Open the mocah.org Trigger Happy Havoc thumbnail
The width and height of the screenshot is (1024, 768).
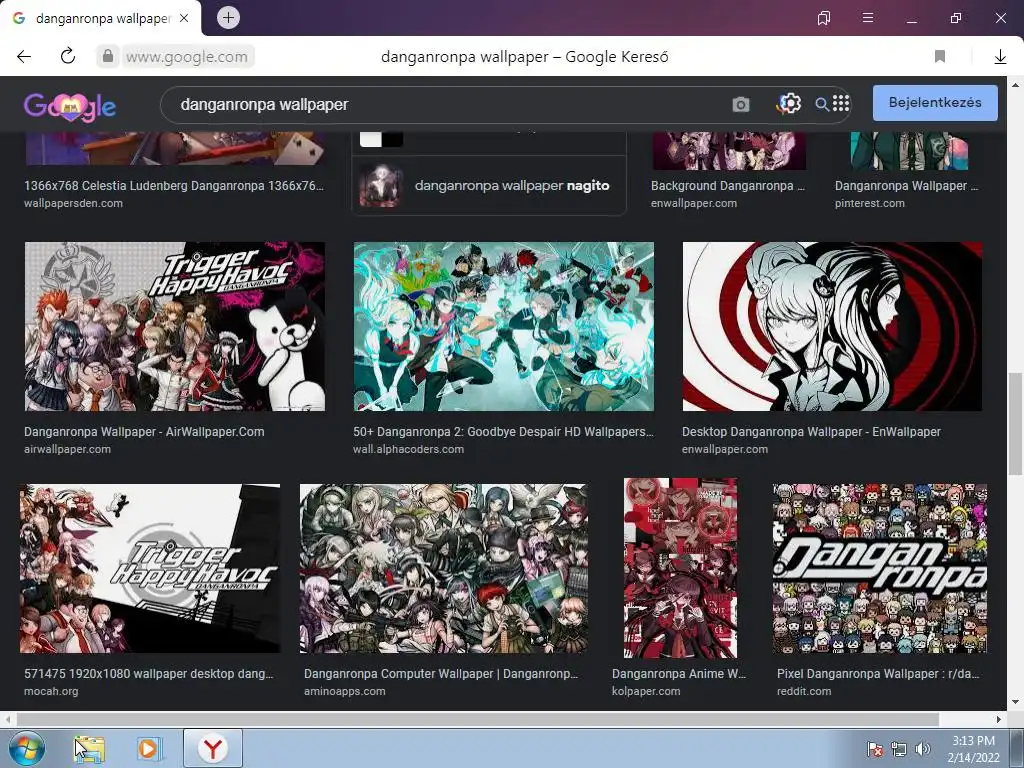click(150, 568)
